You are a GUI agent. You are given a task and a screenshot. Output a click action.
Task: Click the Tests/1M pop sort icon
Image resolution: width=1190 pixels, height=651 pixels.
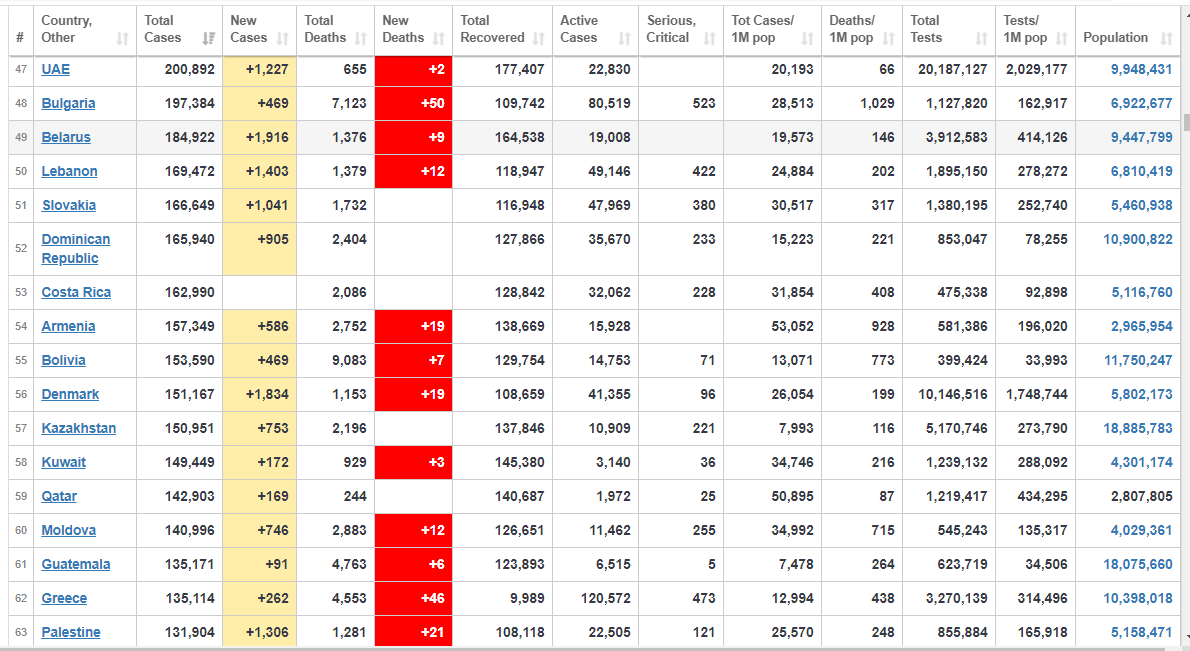1062,39
